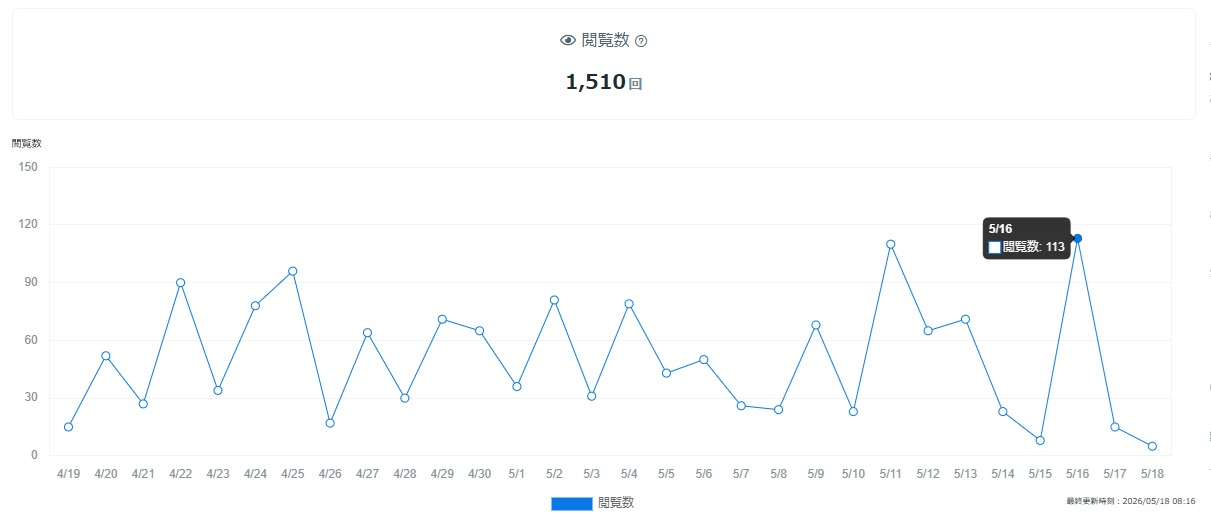Select the 5/2 peak data point

coord(554,300)
